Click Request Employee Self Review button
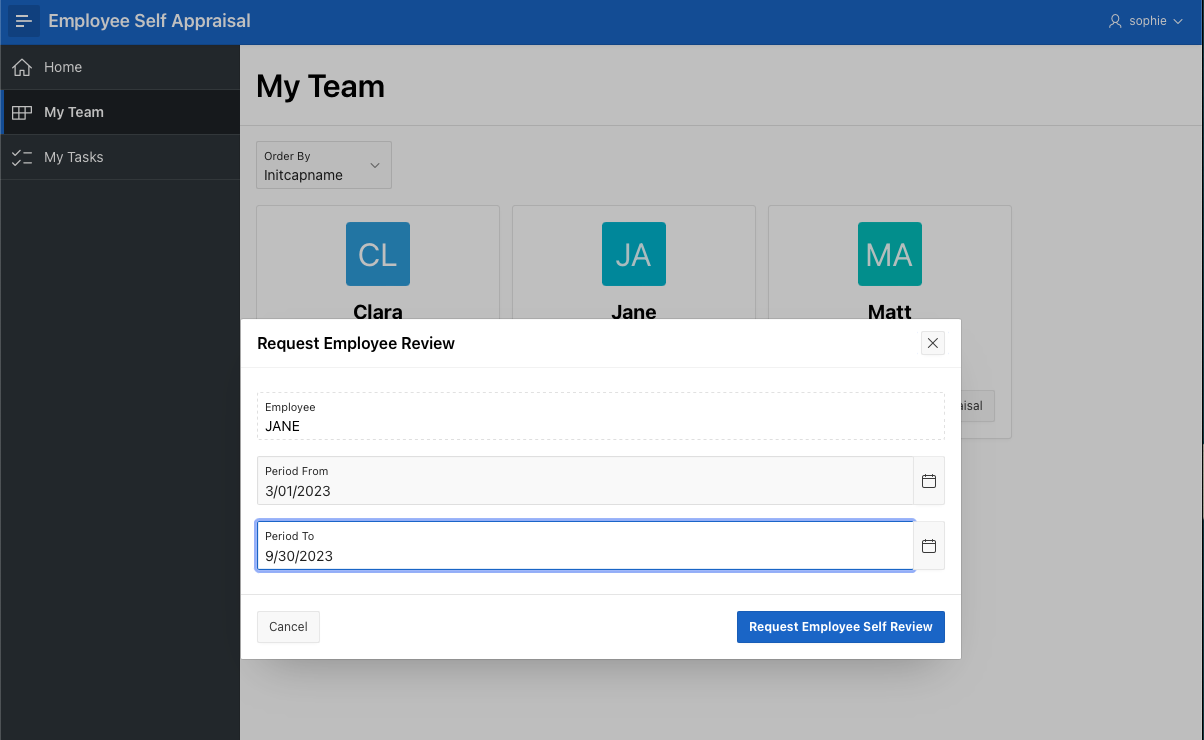1204x740 pixels. [x=840, y=627]
